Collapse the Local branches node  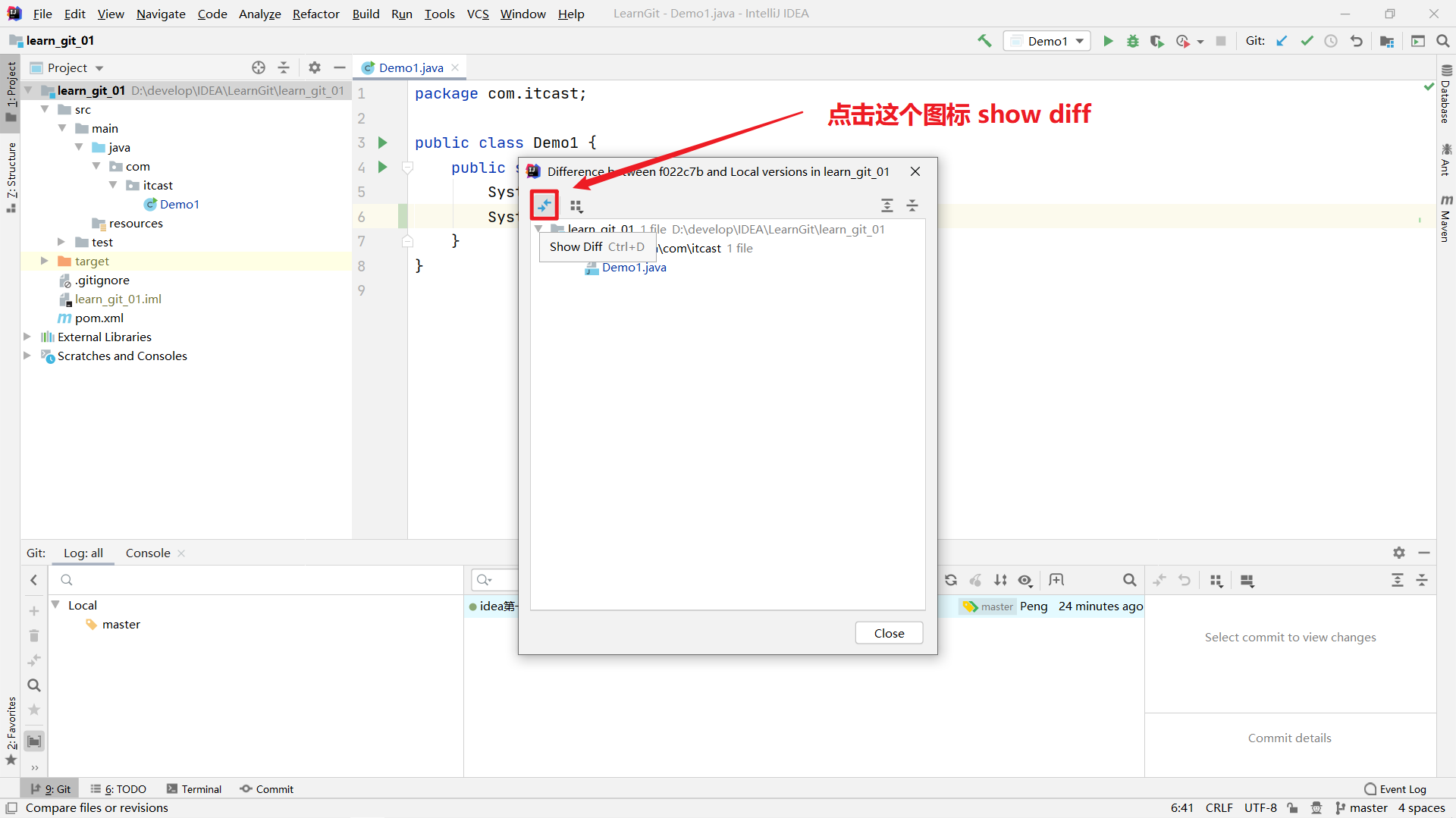point(55,605)
